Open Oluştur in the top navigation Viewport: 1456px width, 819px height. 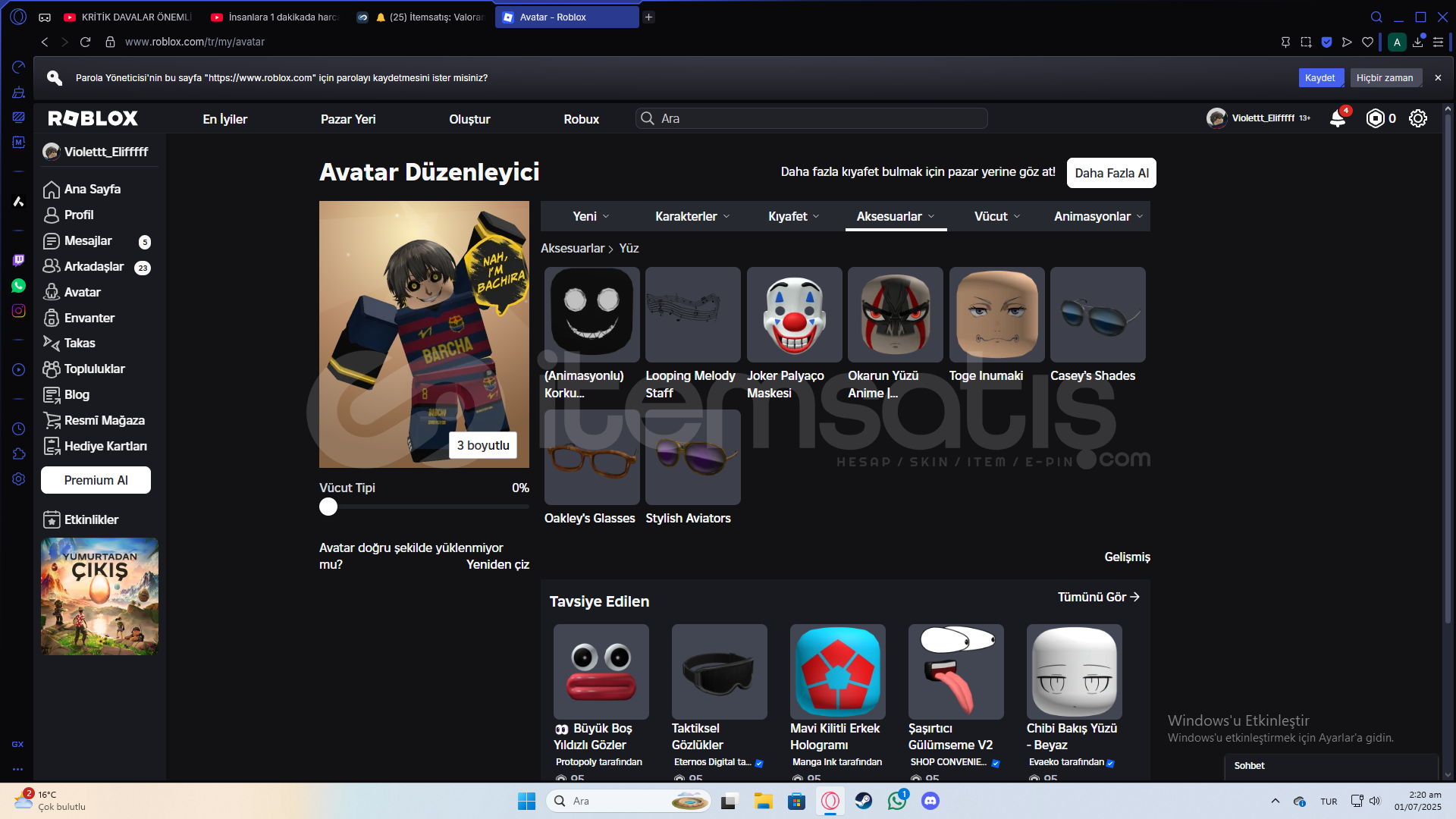(x=469, y=119)
